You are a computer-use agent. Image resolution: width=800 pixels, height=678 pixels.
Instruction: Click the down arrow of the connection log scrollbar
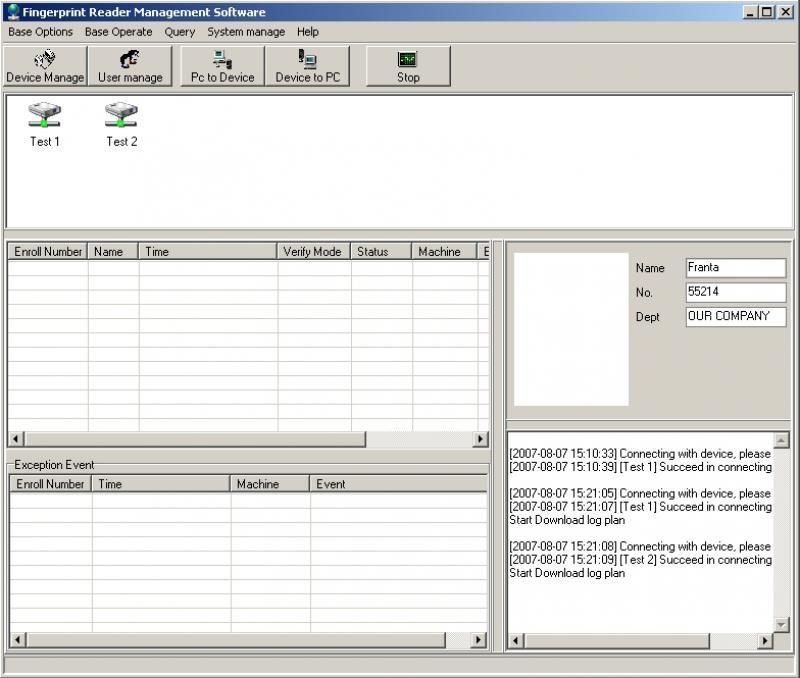click(x=781, y=625)
